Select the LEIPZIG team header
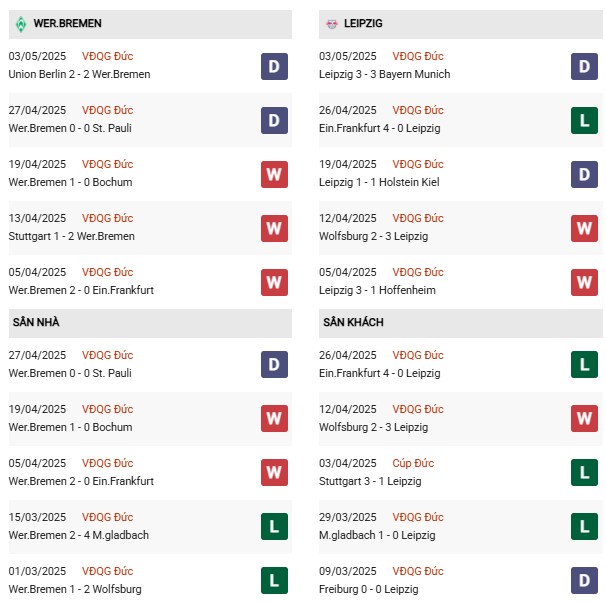Image resolution: width=606 pixels, height=602 pixels. pos(460,24)
